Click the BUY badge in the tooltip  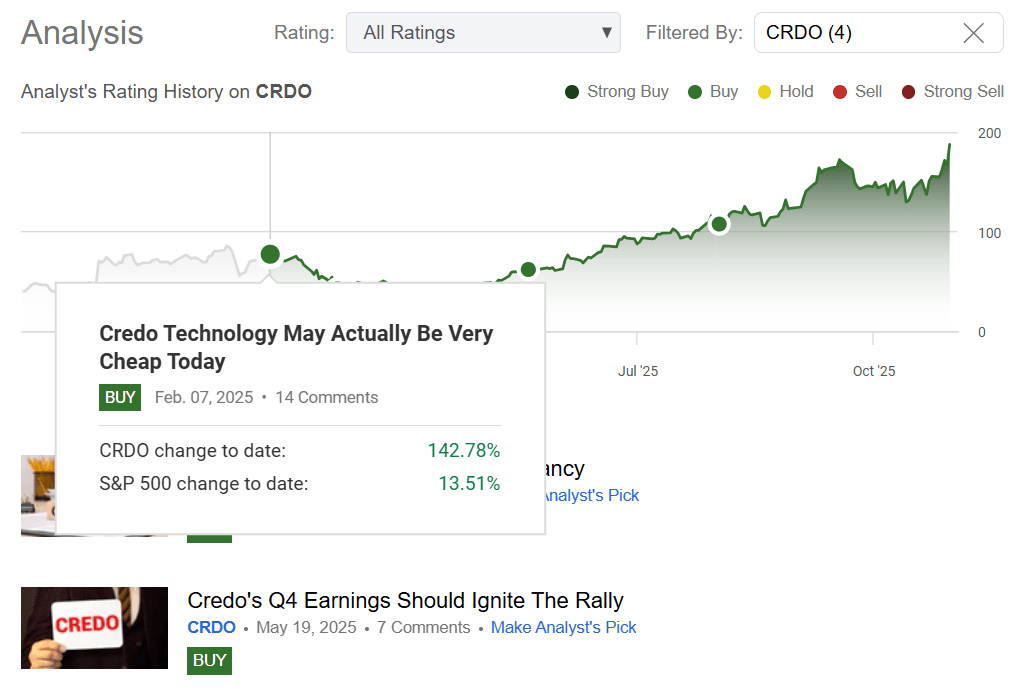tap(120, 397)
